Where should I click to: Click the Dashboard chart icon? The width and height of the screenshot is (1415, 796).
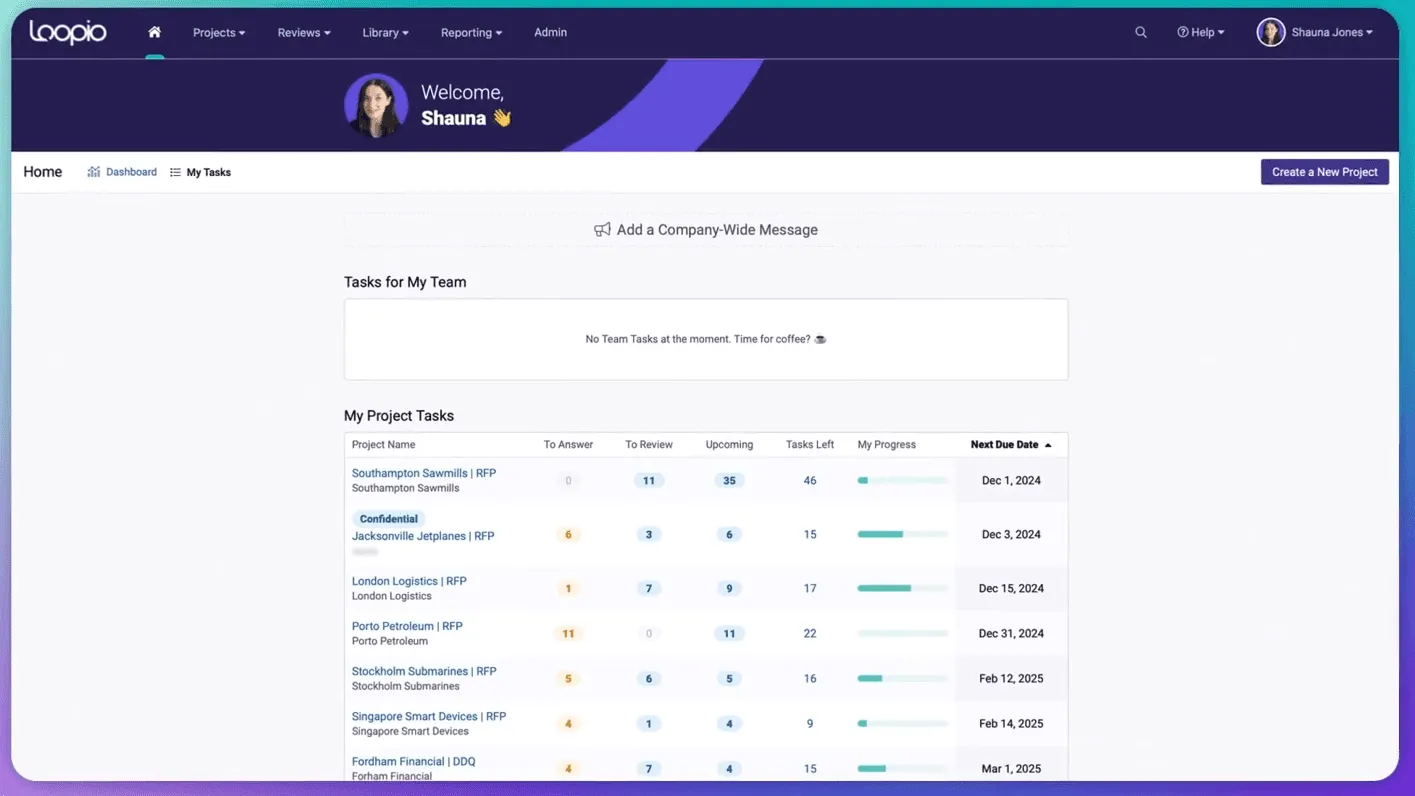93,172
